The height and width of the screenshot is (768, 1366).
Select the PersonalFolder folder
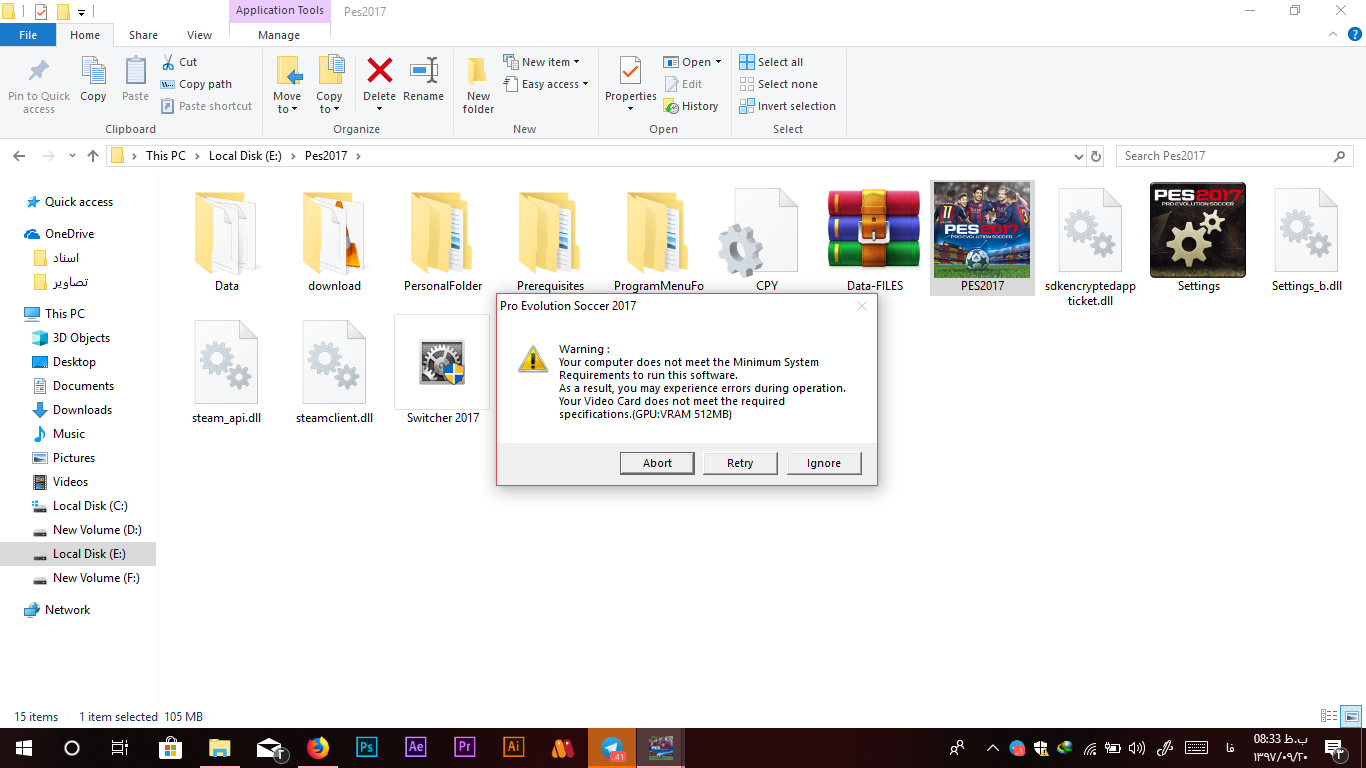442,240
